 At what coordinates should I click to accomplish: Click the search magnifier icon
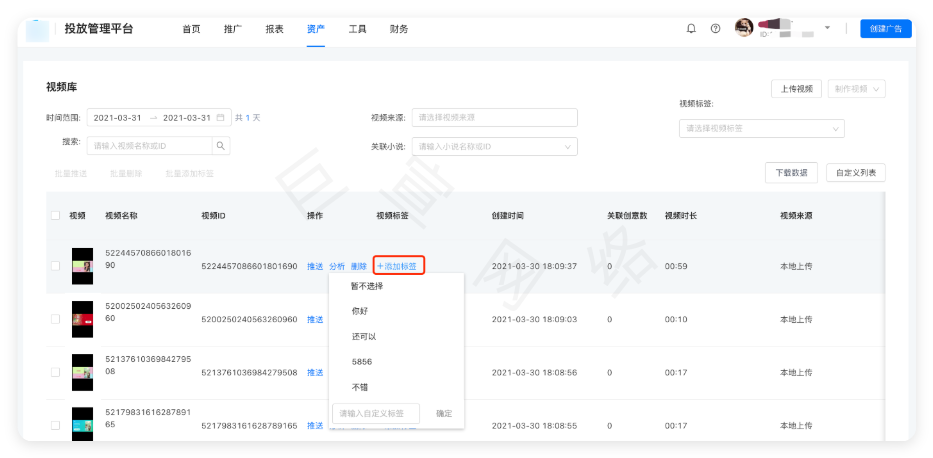coord(221,146)
